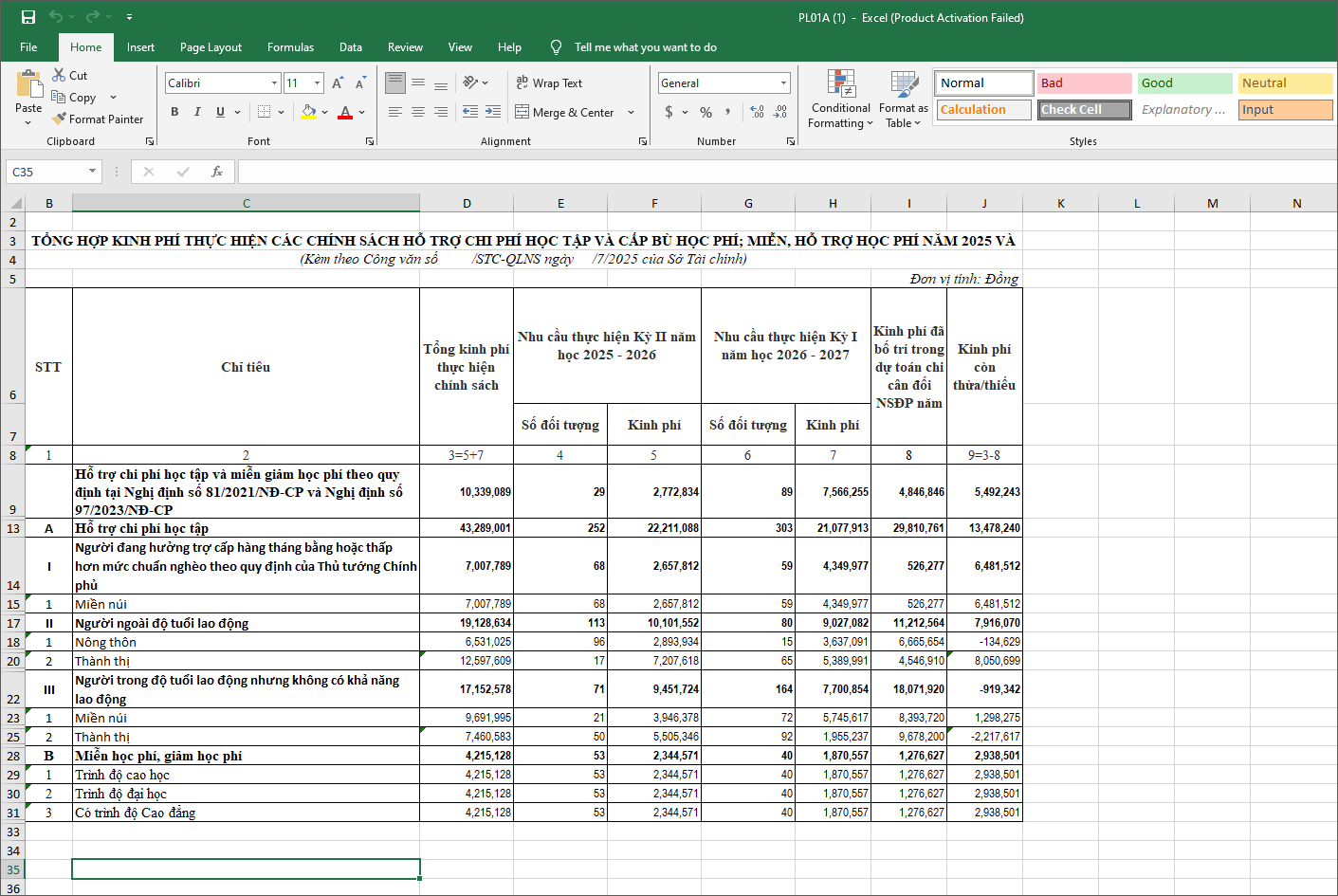Viewport: 1338px width, 896px height.
Task: Switch to the Formulas tab
Action: point(290,47)
